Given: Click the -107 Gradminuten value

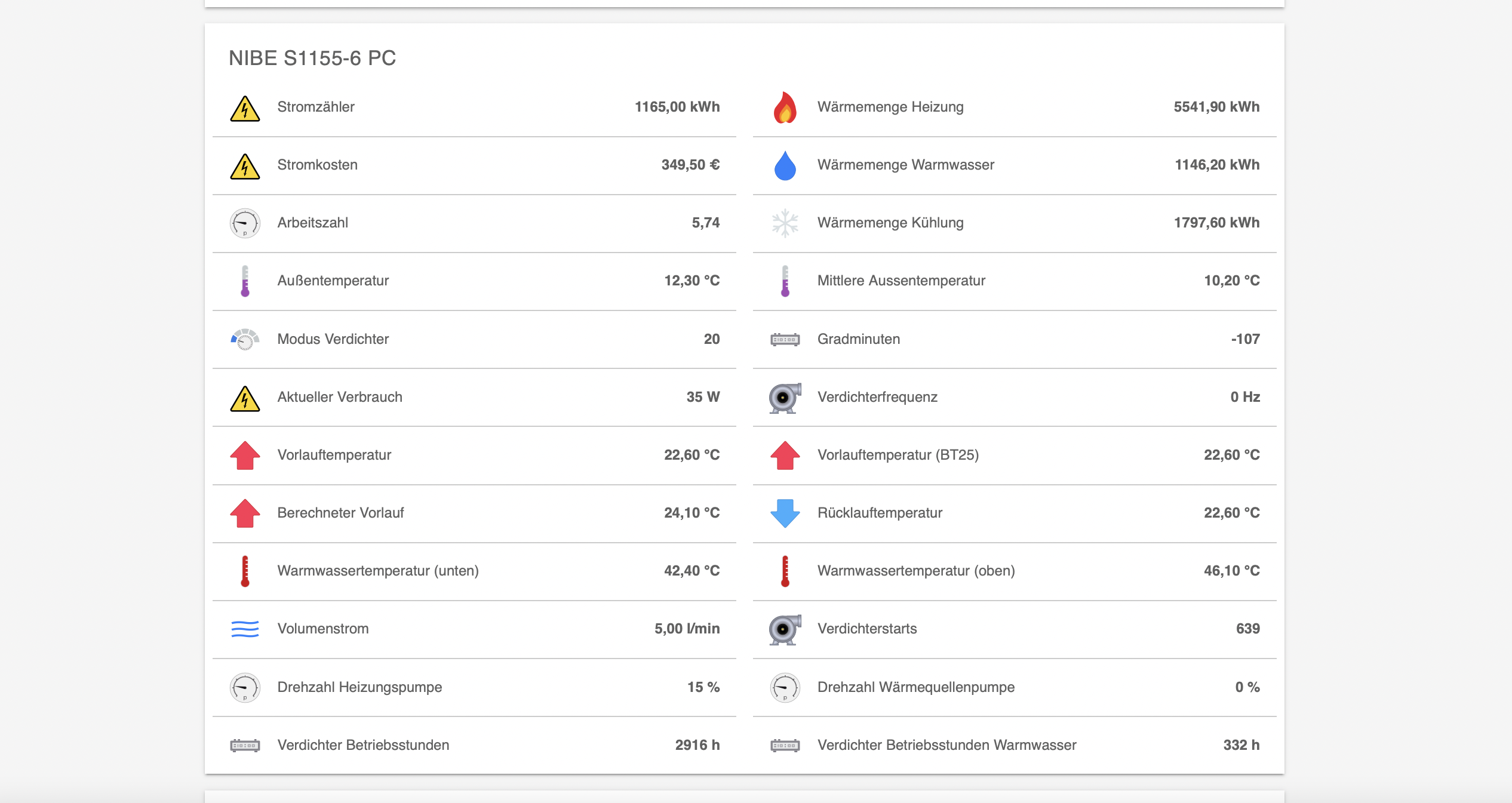Looking at the screenshot, I should click(x=1246, y=339).
